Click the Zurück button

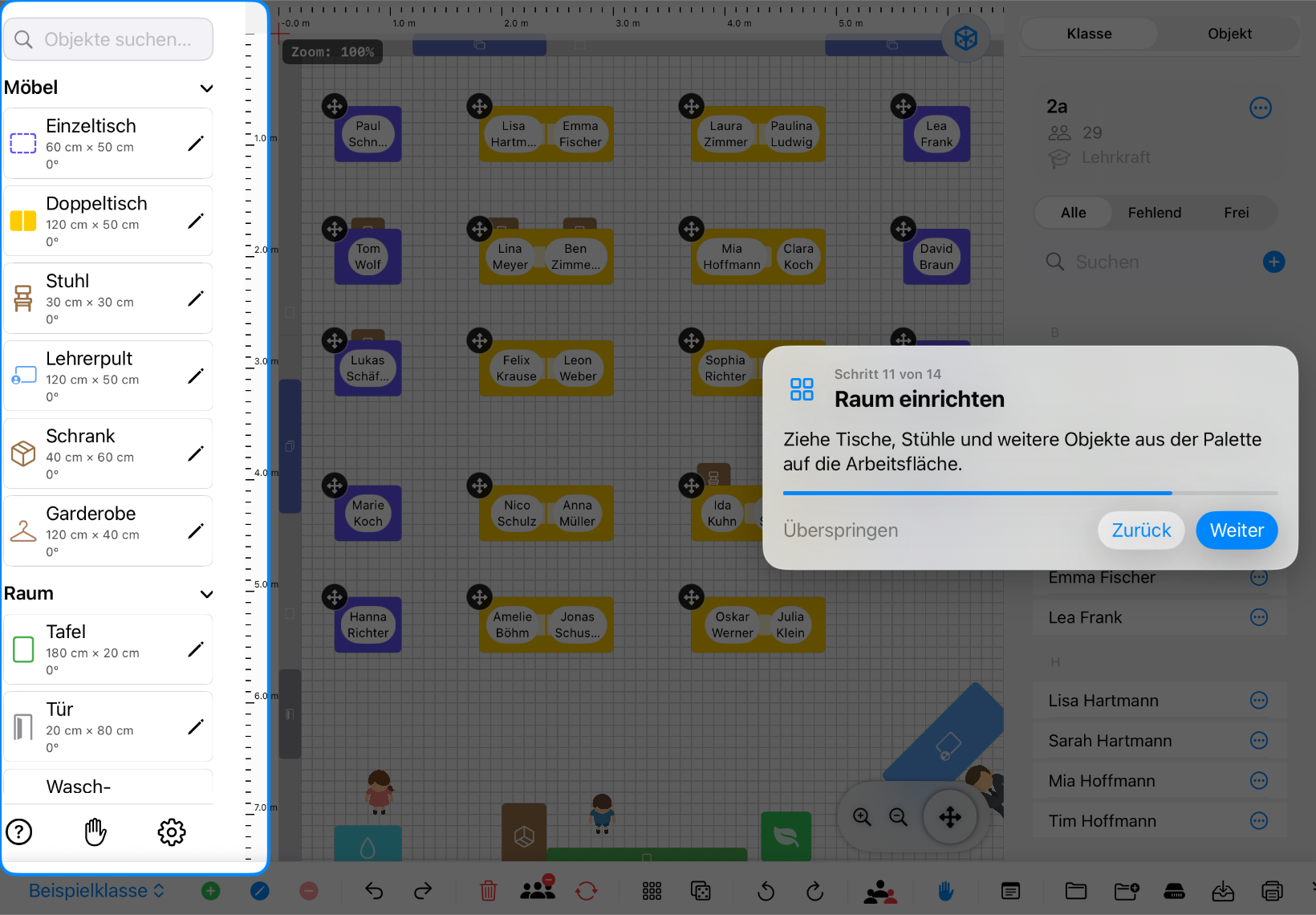[x=1141, y=531]
